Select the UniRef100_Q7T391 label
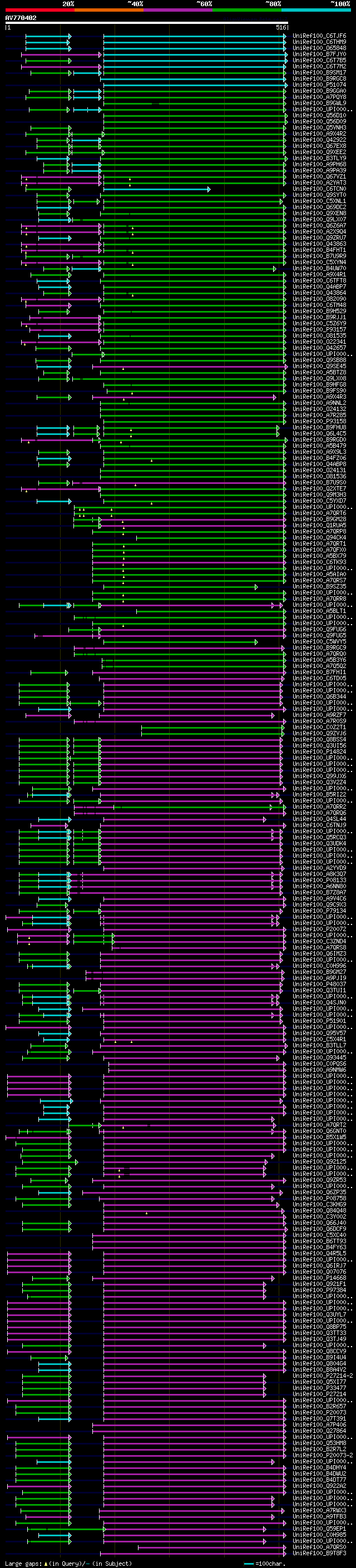356x1568 pixels. click(x=319, y=1419)
